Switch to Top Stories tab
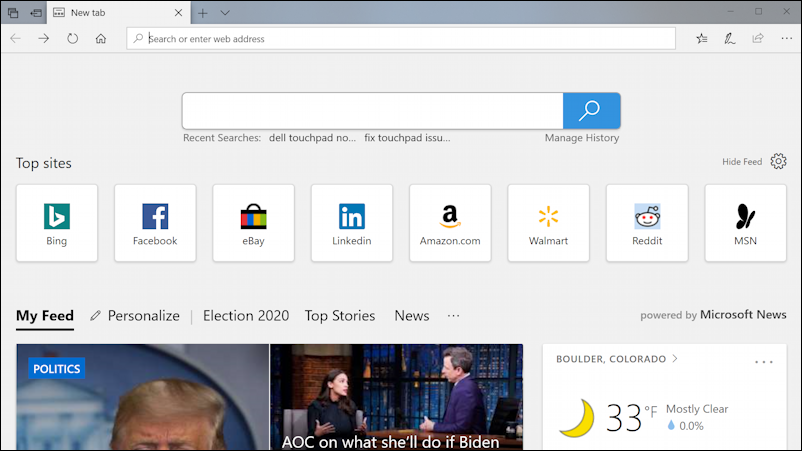The image size is (802, 451). [340, 316]
